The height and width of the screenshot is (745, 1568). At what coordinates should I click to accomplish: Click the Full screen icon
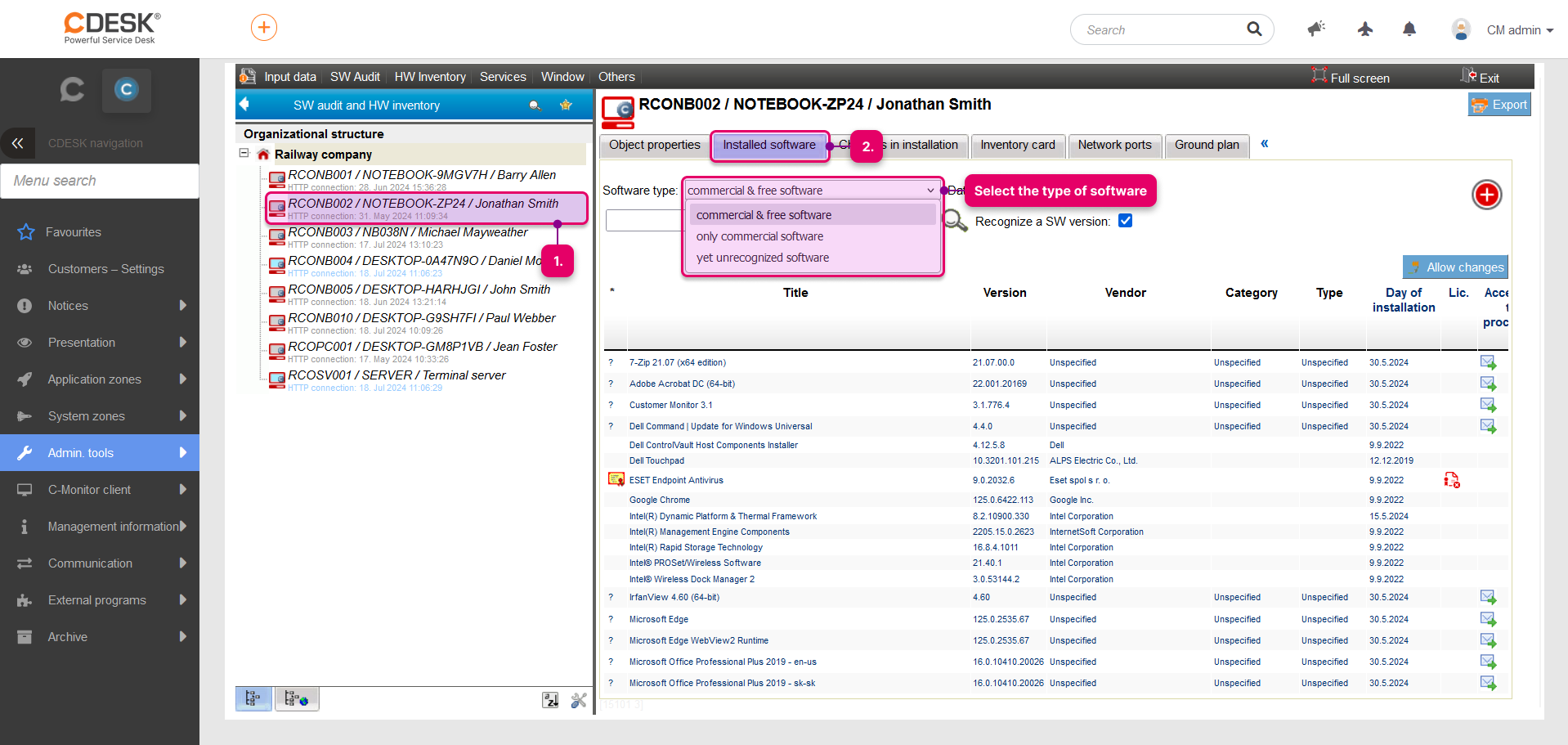pos(1319,75)
